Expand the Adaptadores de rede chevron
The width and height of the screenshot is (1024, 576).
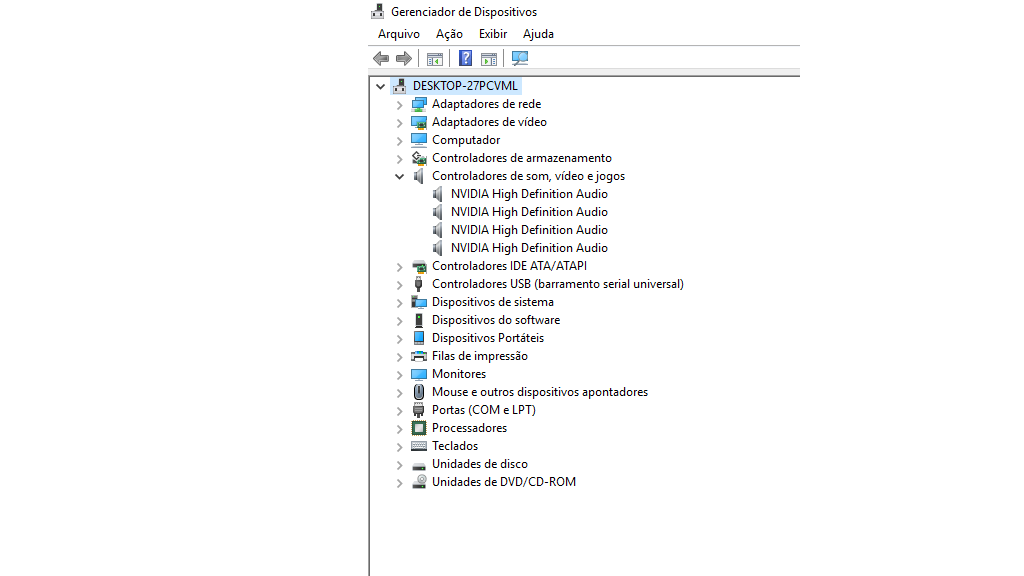(399, 104)
